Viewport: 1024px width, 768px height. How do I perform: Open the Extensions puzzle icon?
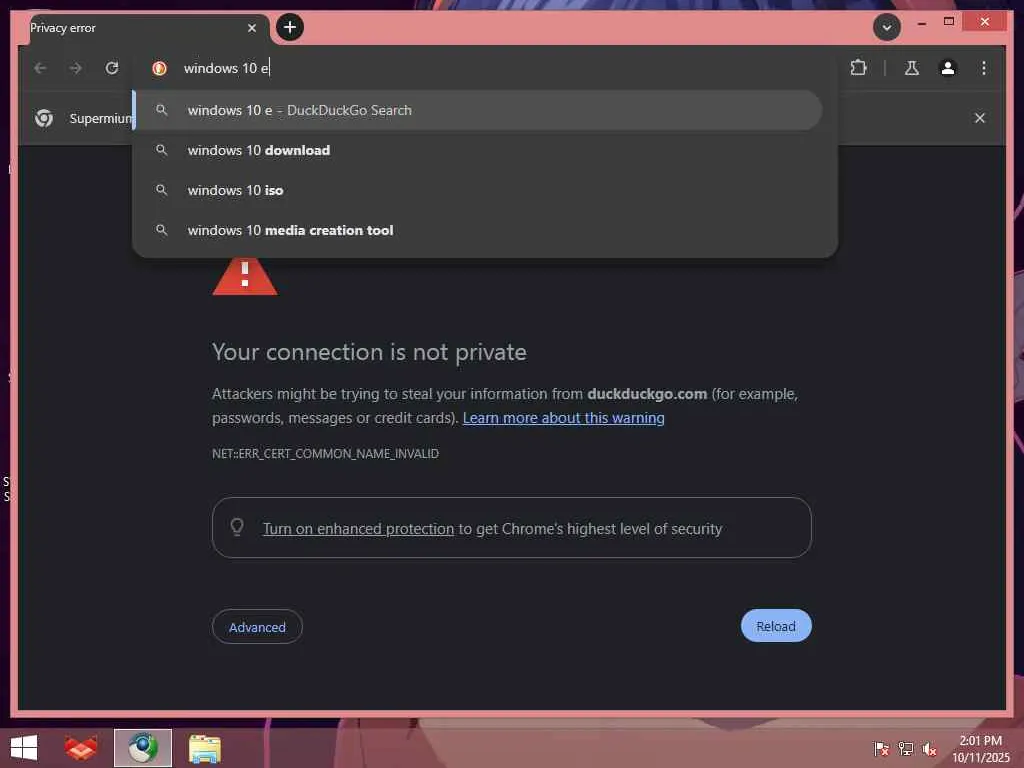pyautogui.click(x=858, y=68)
